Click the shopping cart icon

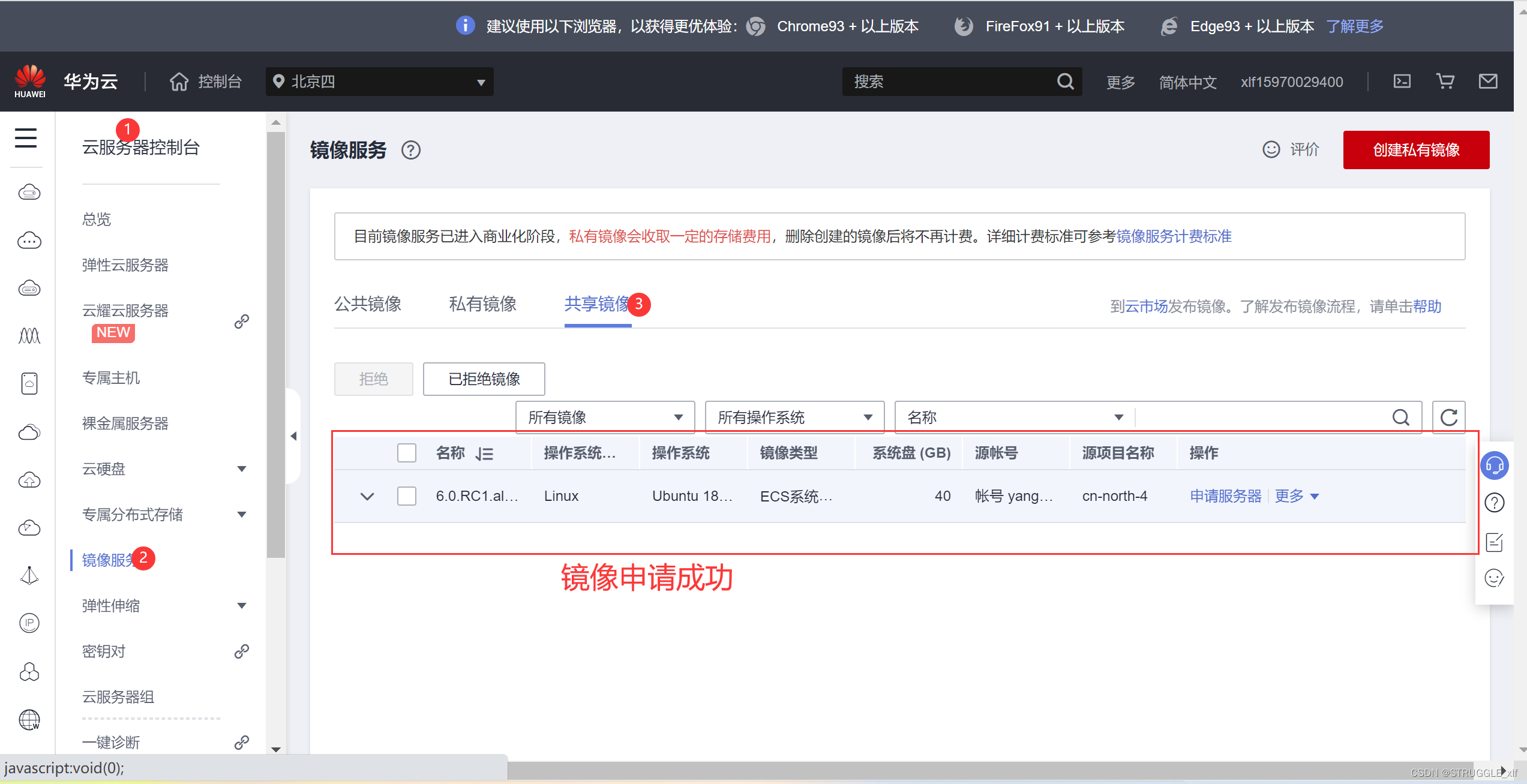[1445, 82]
